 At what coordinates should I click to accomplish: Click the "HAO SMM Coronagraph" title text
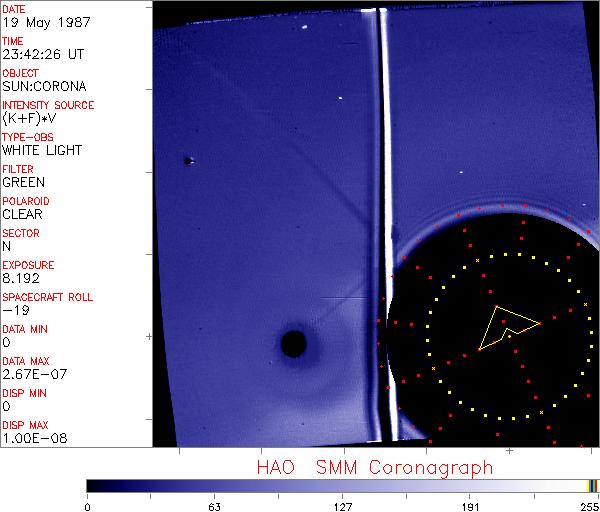375,467
